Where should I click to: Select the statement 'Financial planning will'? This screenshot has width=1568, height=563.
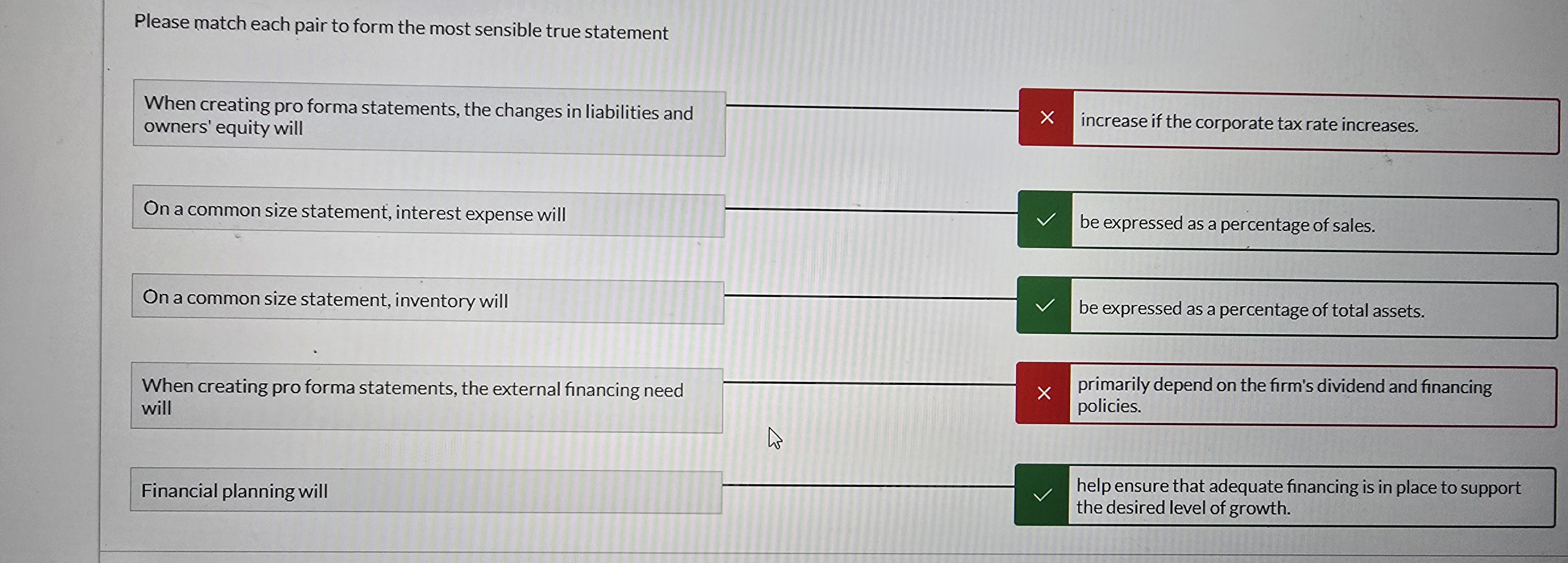coord(426,490)
